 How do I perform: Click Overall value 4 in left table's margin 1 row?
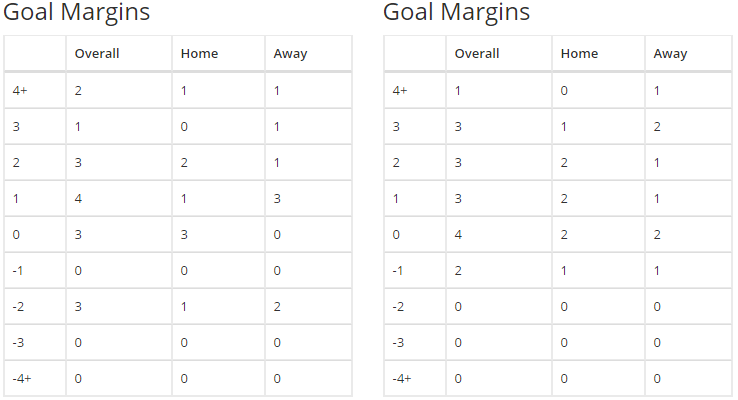[78, 199]
